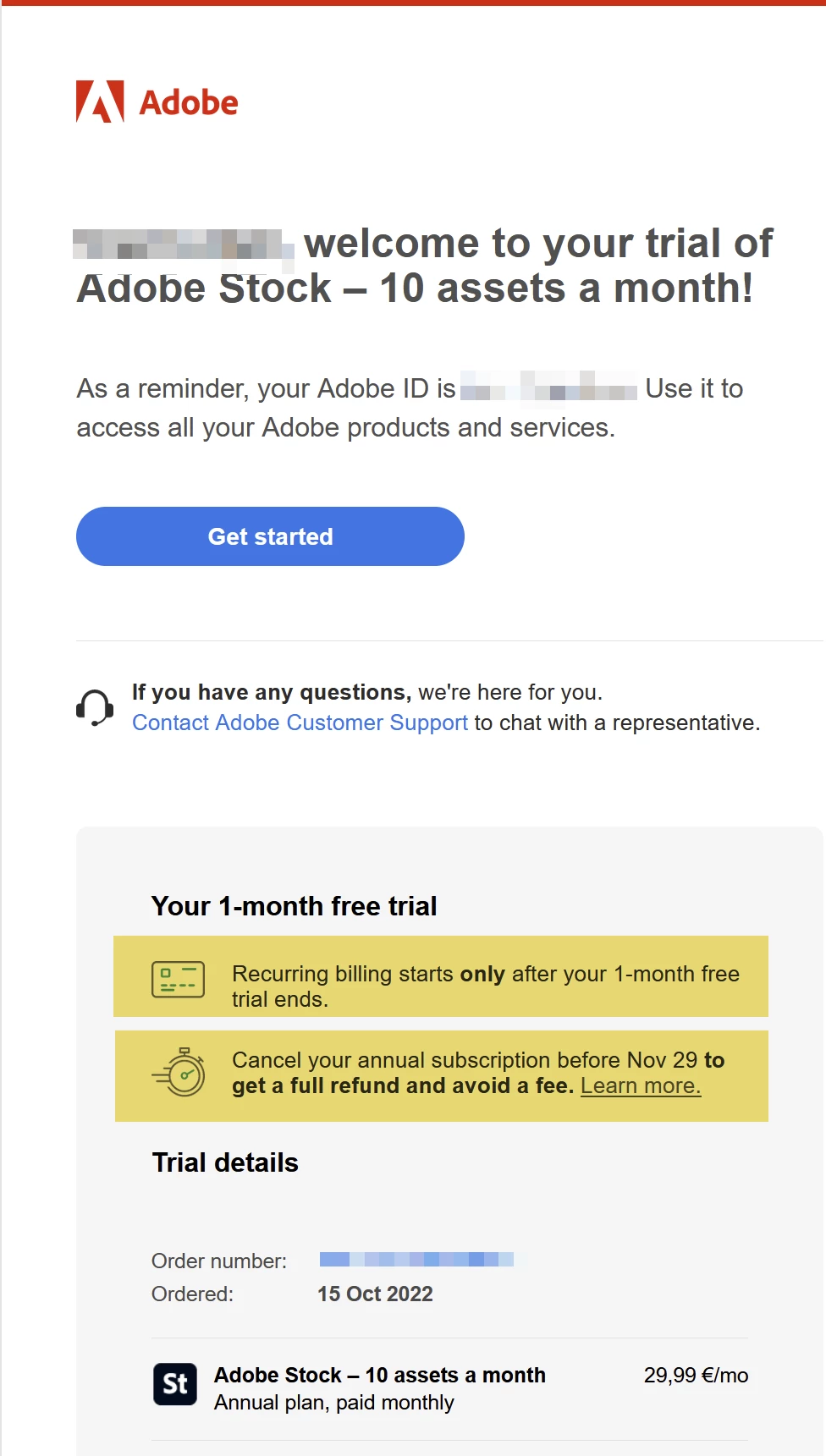Click the blurred order number
The width and height of the screenshot is (826, 1456).
click(416, 1259)
